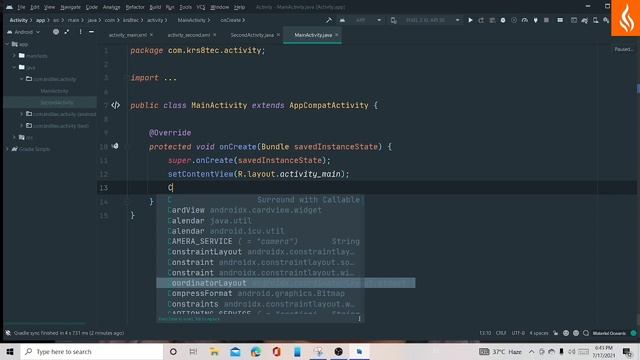Viewport: 640px width, 360px height.
Task: Open the Build menu
Action: click(155, 7)
